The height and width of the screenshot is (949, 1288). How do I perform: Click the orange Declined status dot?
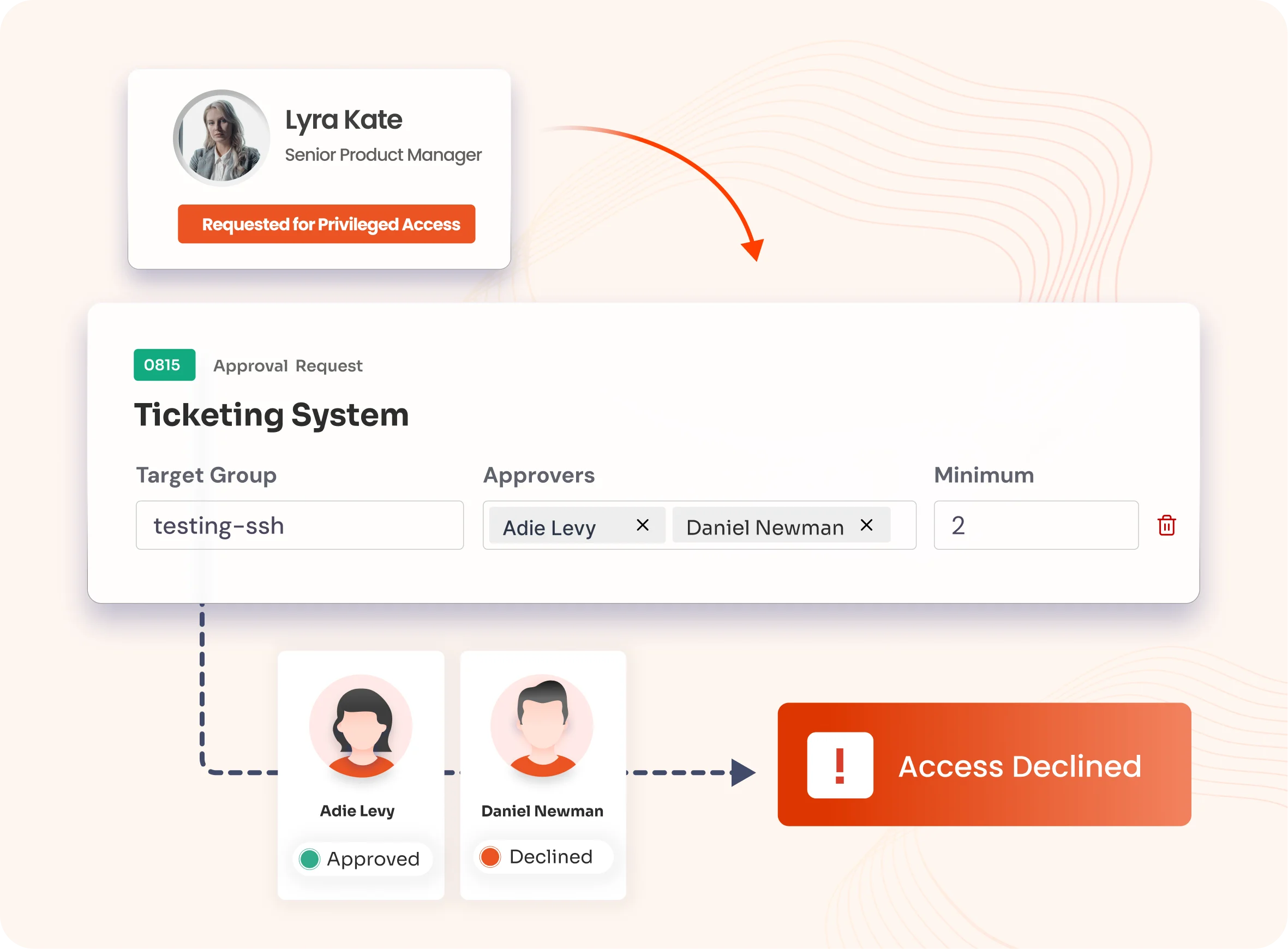[x=490, y=856]
